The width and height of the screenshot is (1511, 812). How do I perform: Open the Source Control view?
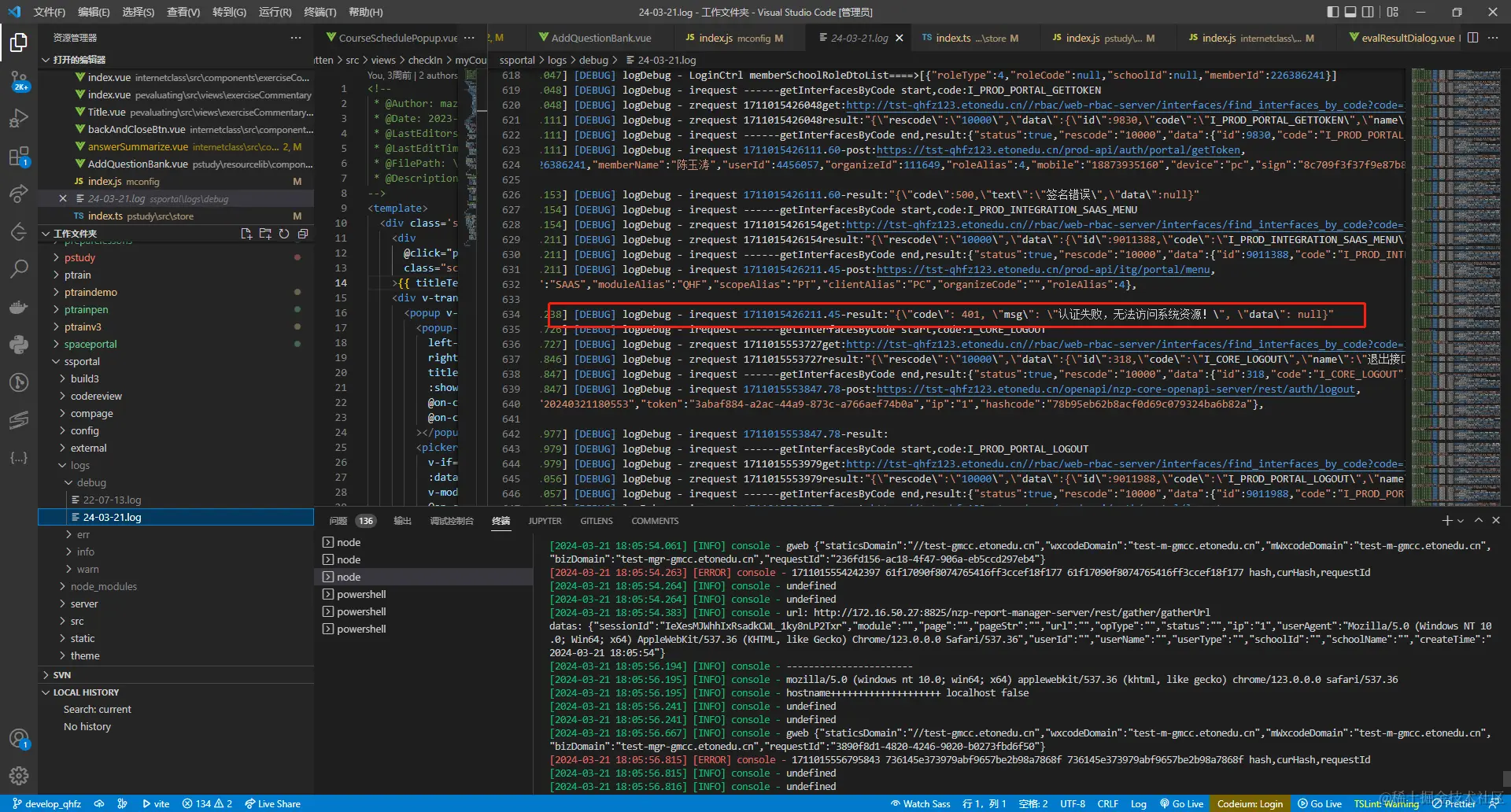19,80
